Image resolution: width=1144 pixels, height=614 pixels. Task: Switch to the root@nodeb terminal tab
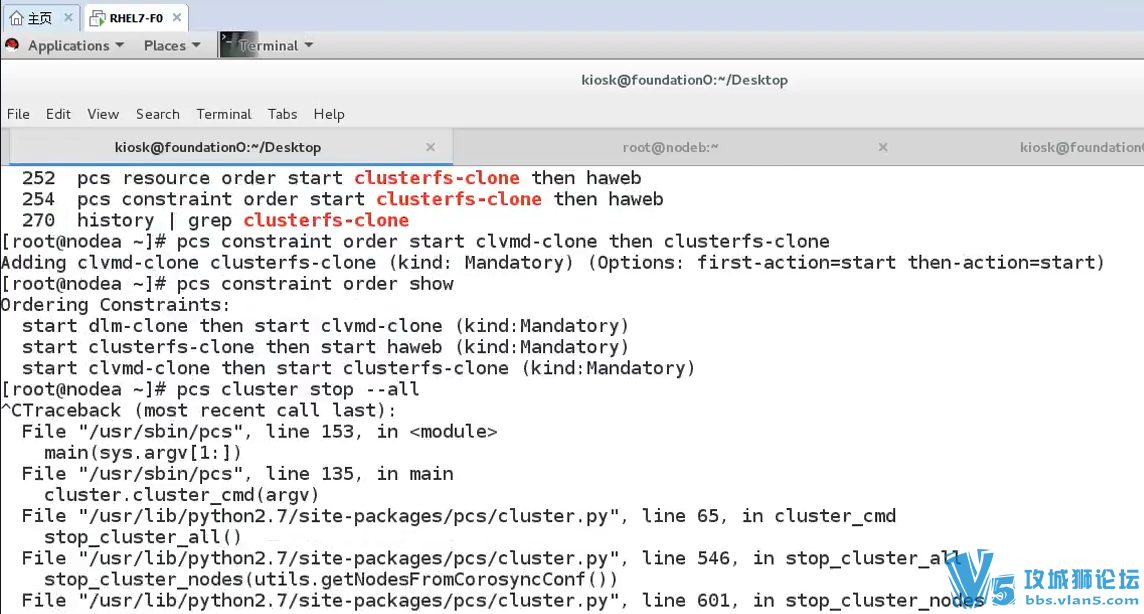(671, 147)
